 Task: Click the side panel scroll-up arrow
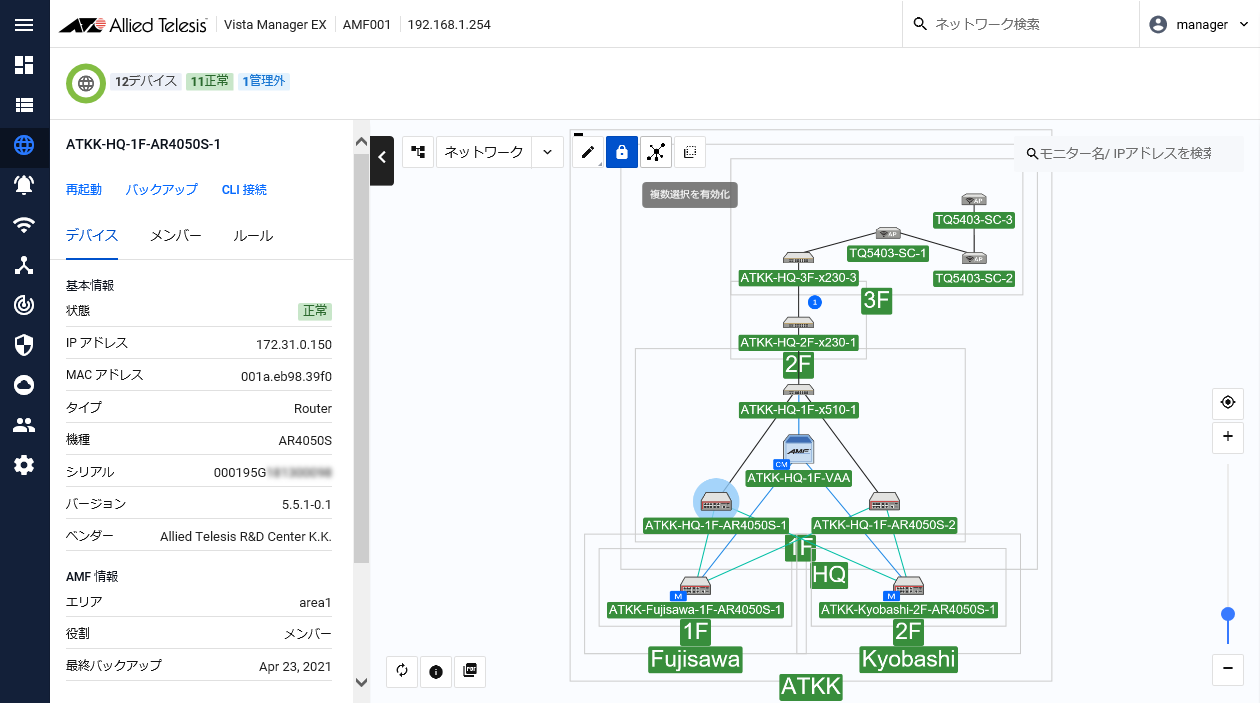(362, 143)
